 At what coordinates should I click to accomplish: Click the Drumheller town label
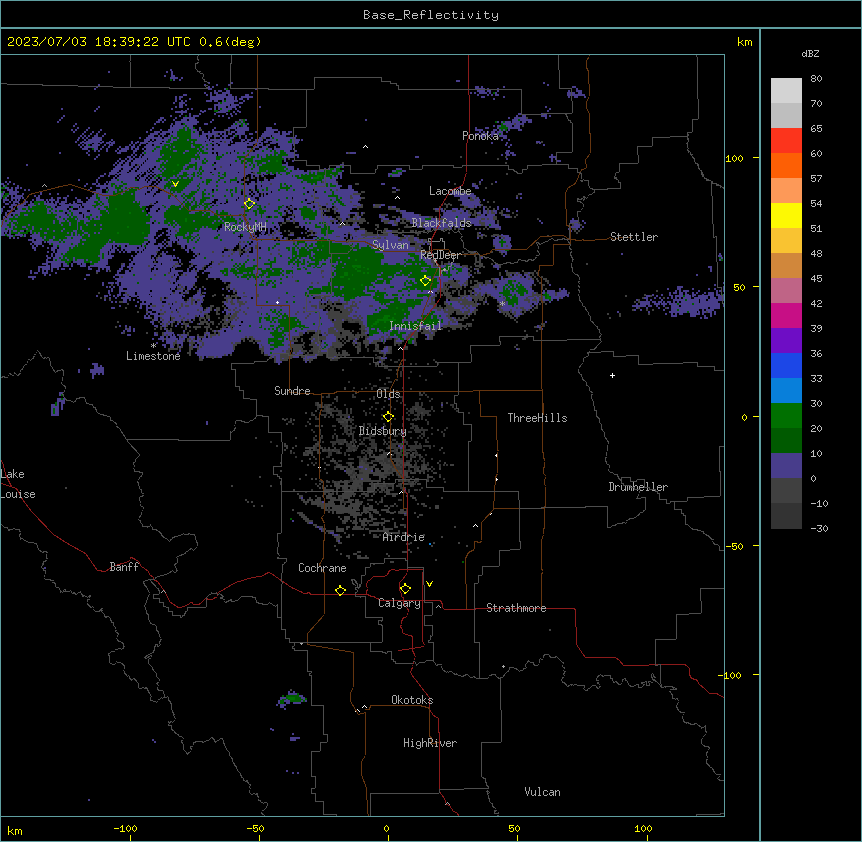pos(638,487)
